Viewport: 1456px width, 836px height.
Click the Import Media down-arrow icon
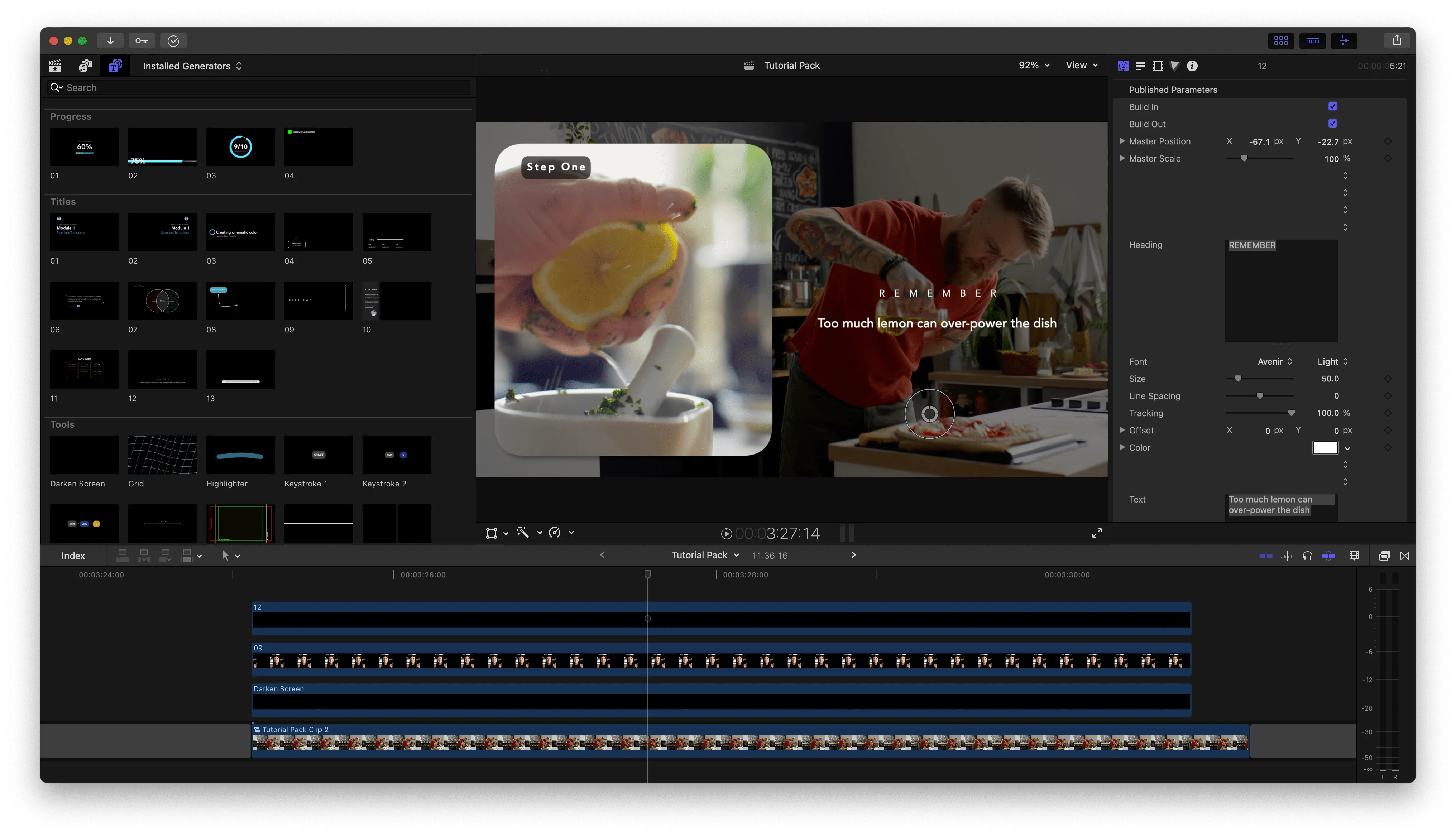(110, 41)
